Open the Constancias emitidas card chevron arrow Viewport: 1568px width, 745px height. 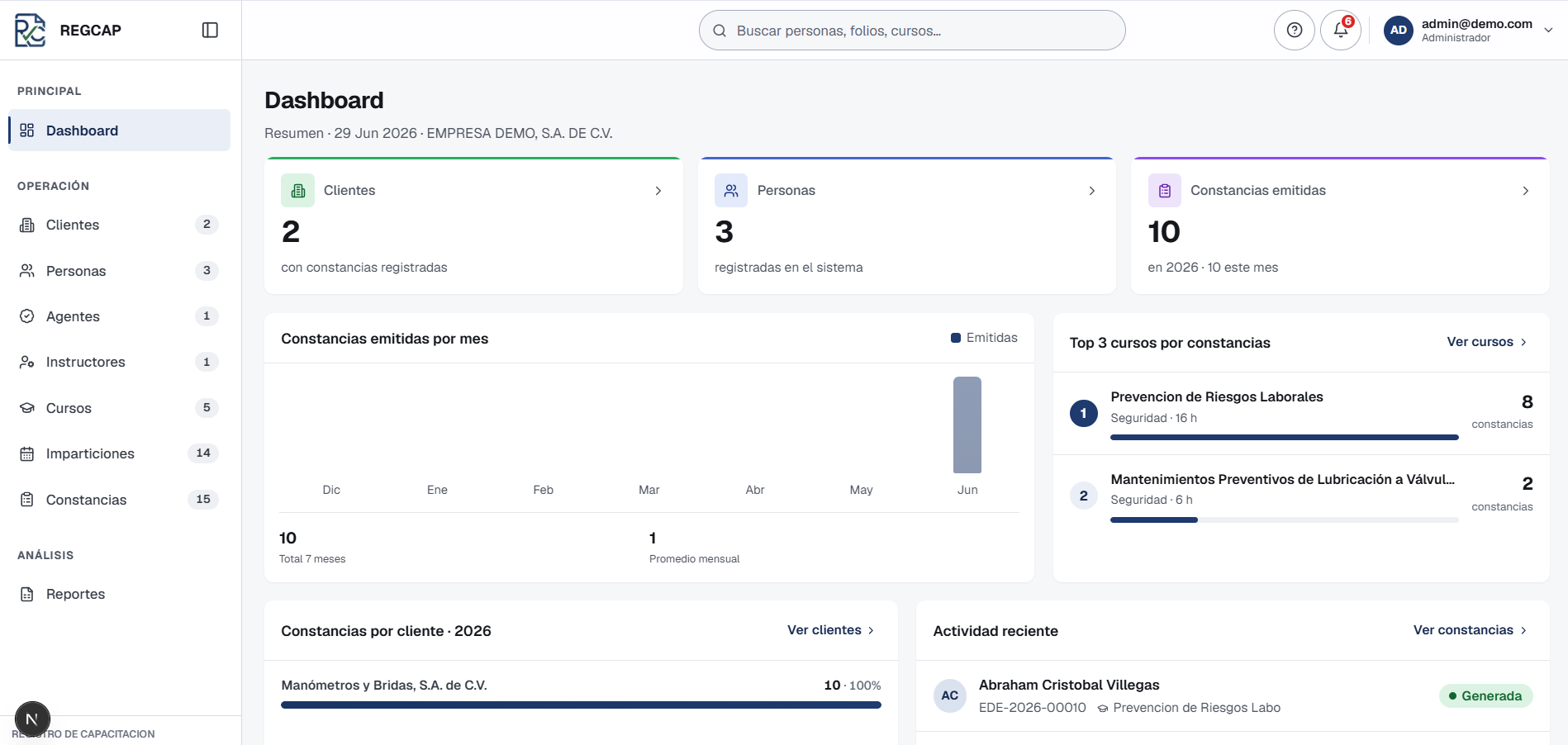1526,191
